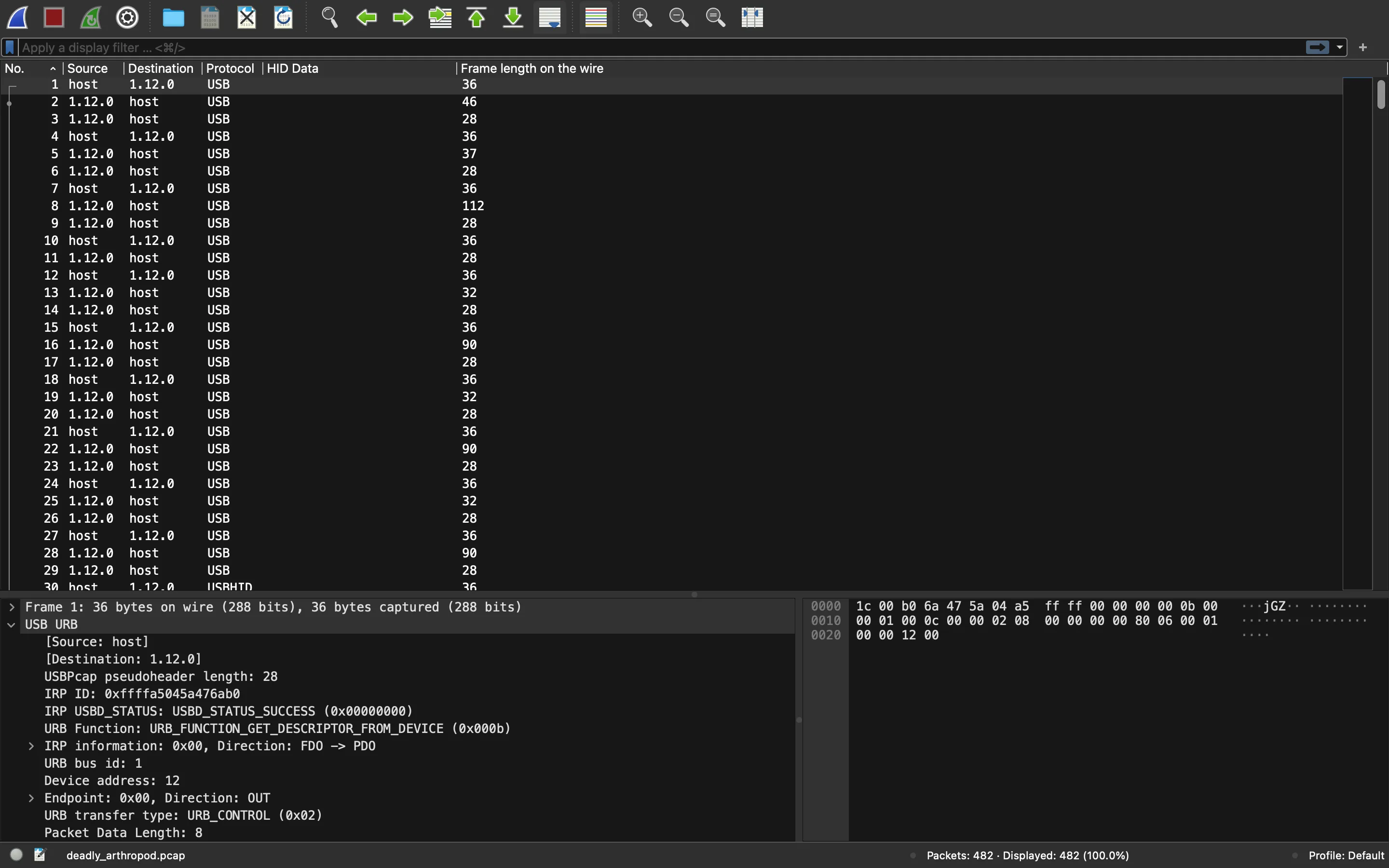Restart current capture green fin icon
This screenshot has height=868, width=1389.
point(91,18)
